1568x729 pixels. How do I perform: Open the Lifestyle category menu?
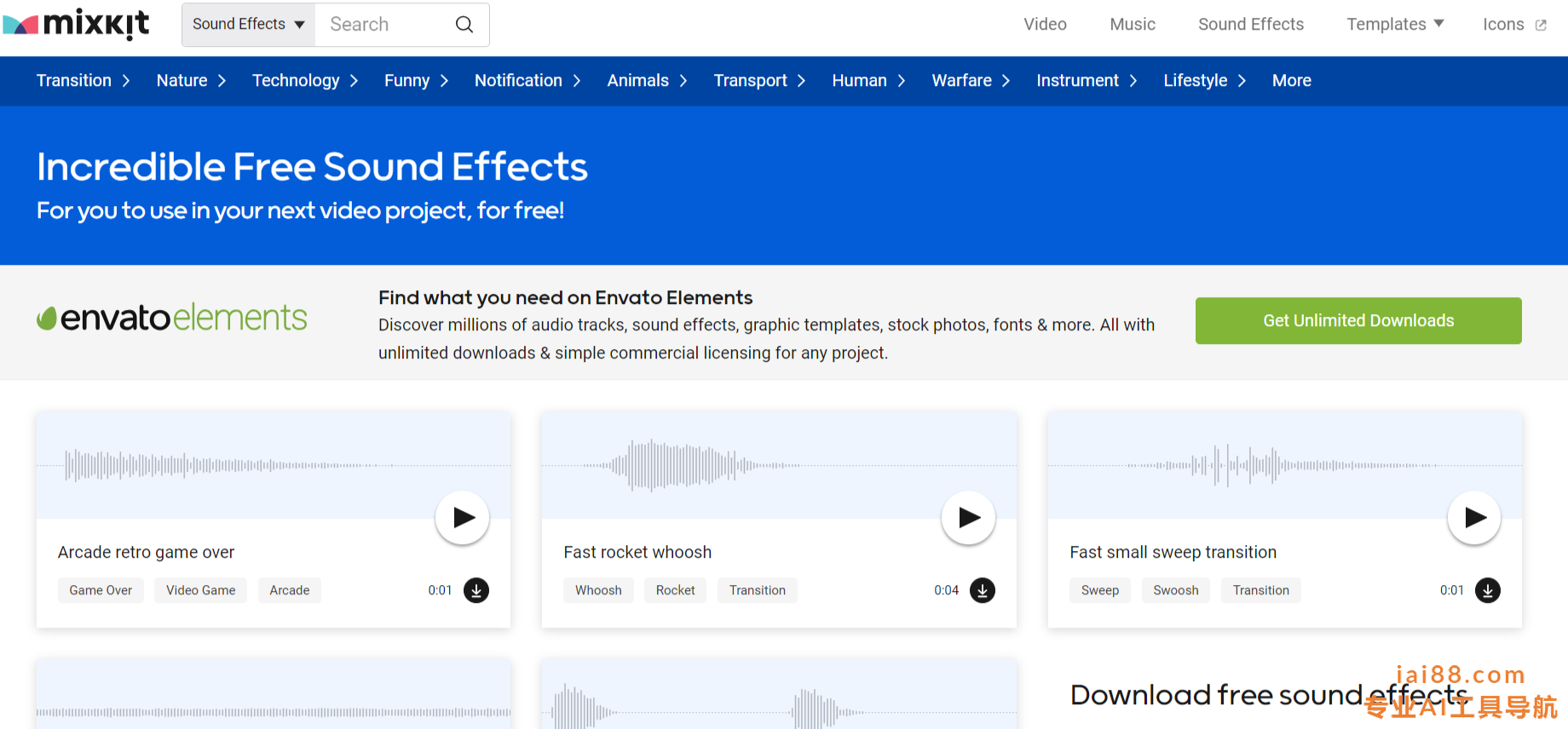coord(1205,81)
